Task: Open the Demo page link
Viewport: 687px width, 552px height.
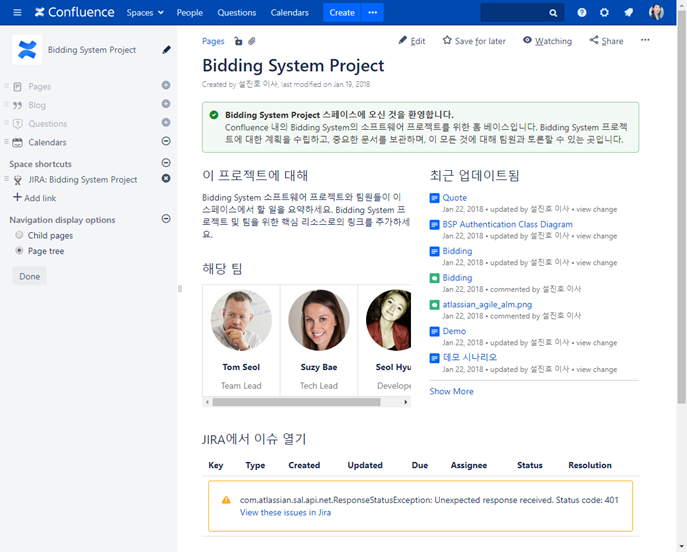Action: [454, 331]
